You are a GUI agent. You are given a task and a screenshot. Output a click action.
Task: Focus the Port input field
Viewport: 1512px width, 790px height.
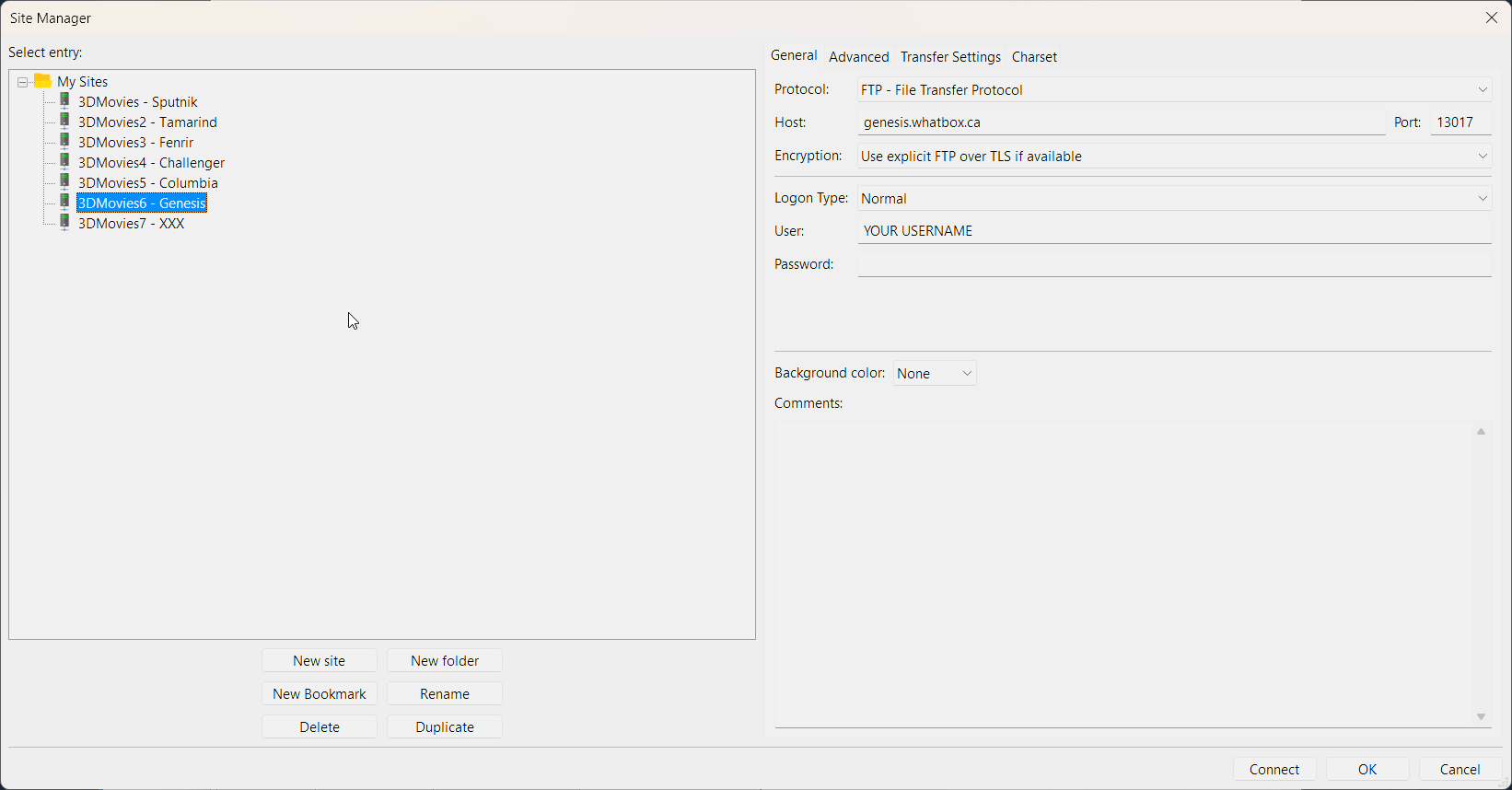[1461, 122]
